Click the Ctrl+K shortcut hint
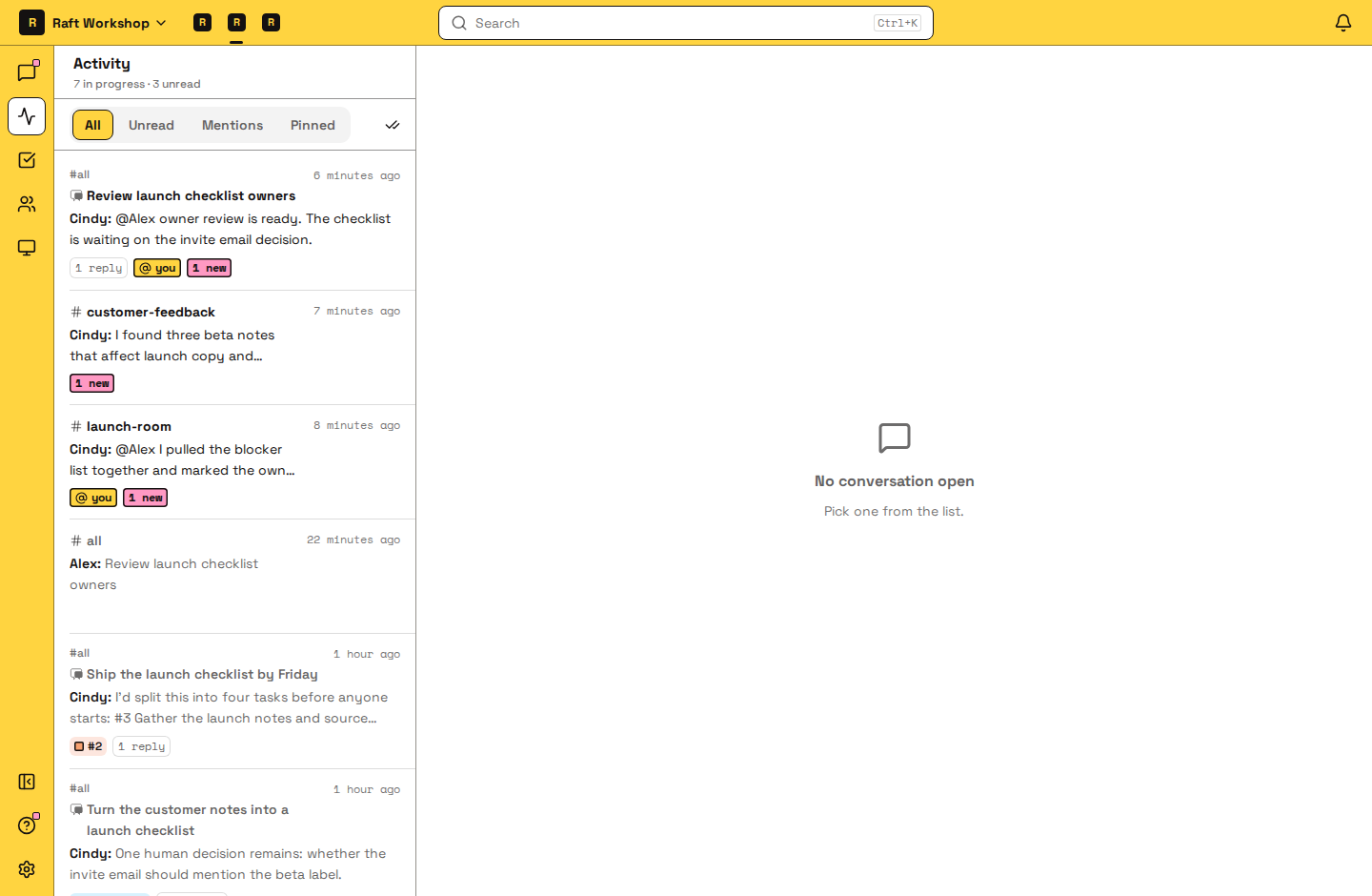 [x=898, y=23]
